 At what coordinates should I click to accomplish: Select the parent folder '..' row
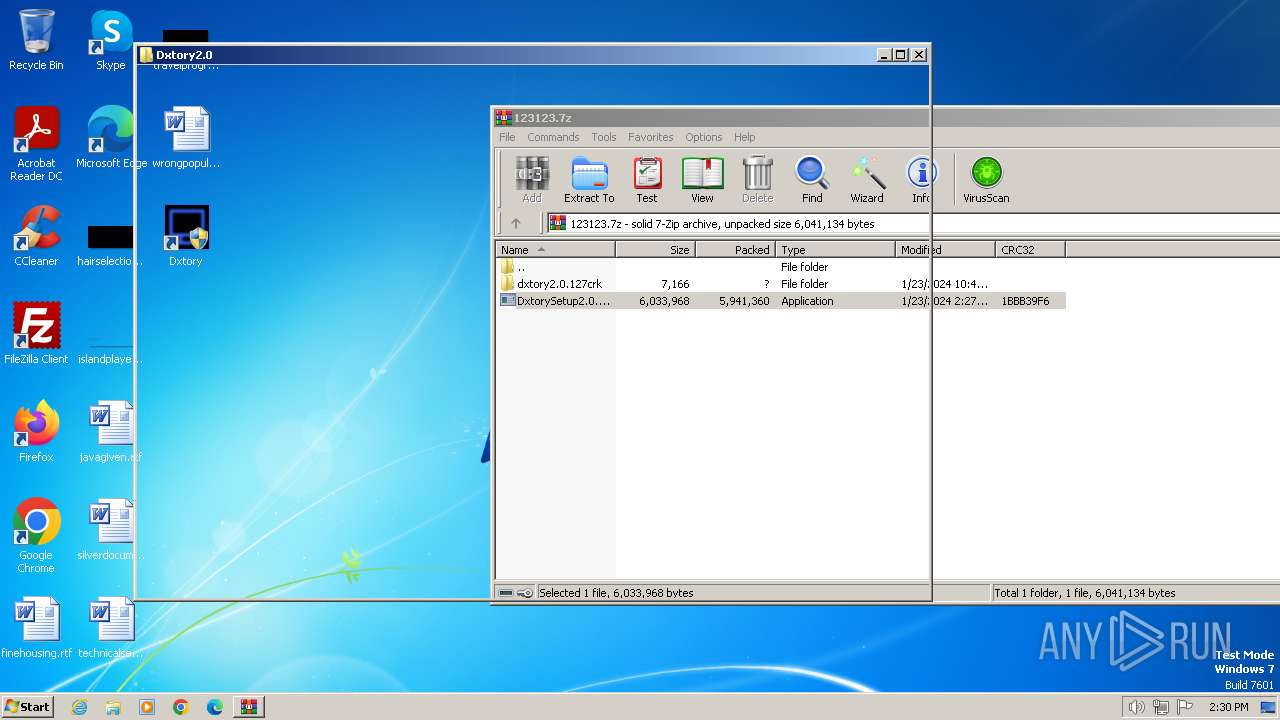[780, 267]
